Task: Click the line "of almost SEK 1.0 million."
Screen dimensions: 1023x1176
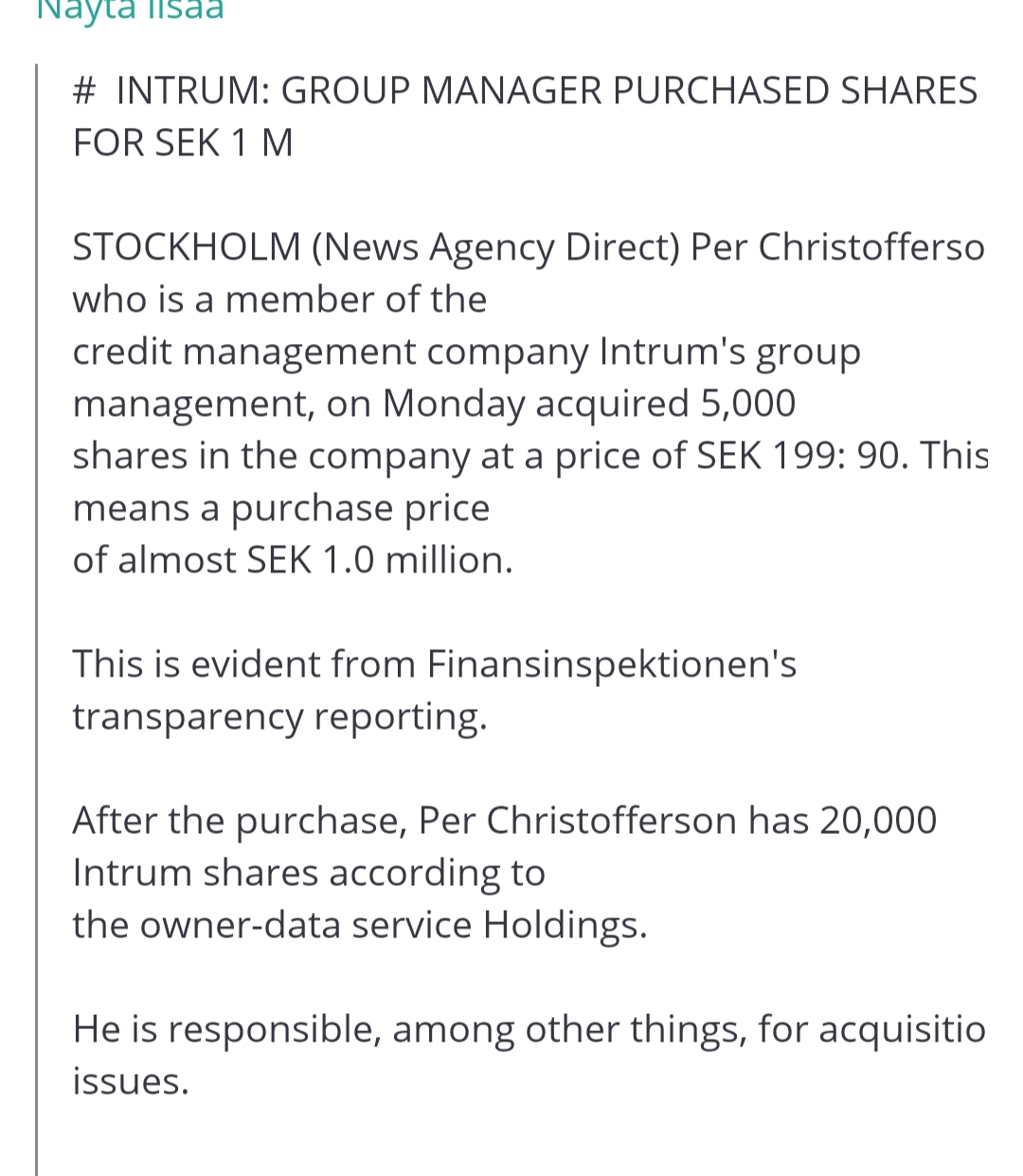Action: point(293,560)
